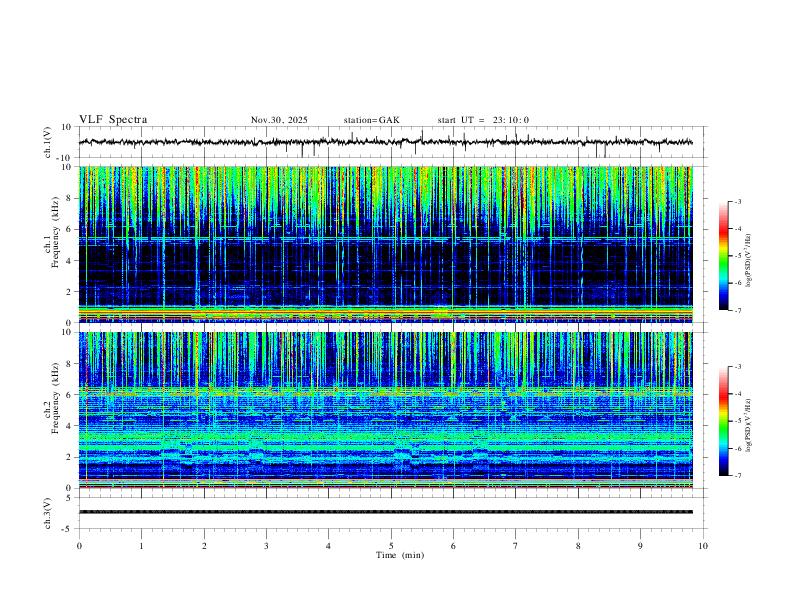
Task: Click the 'station=GAK' label
Action: (x=371, y=120)
